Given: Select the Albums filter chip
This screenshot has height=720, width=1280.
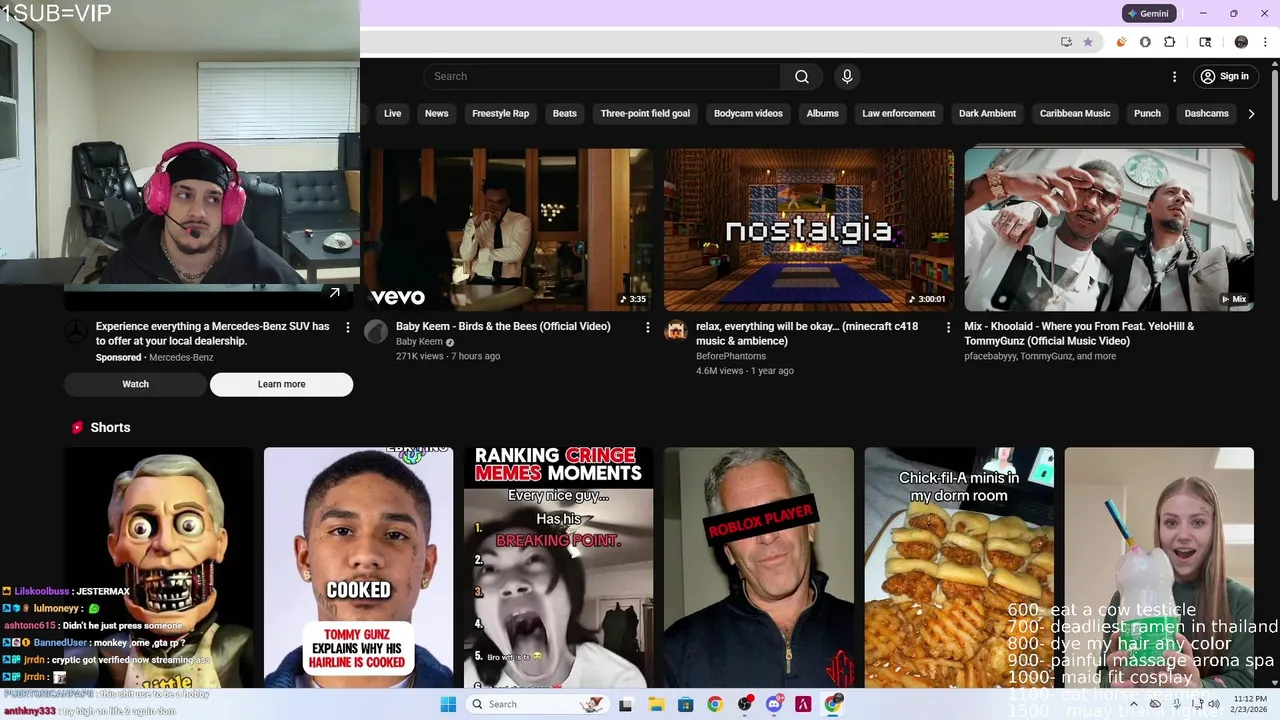Looking at the screenshot, I should (x=823, y=113).
